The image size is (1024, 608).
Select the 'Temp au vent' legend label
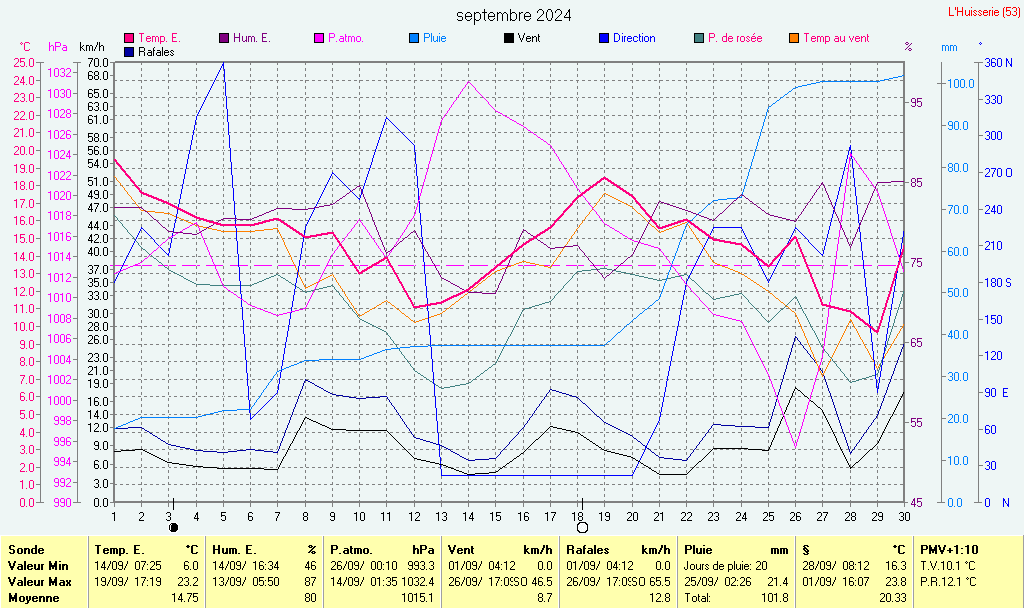[837, 39]
